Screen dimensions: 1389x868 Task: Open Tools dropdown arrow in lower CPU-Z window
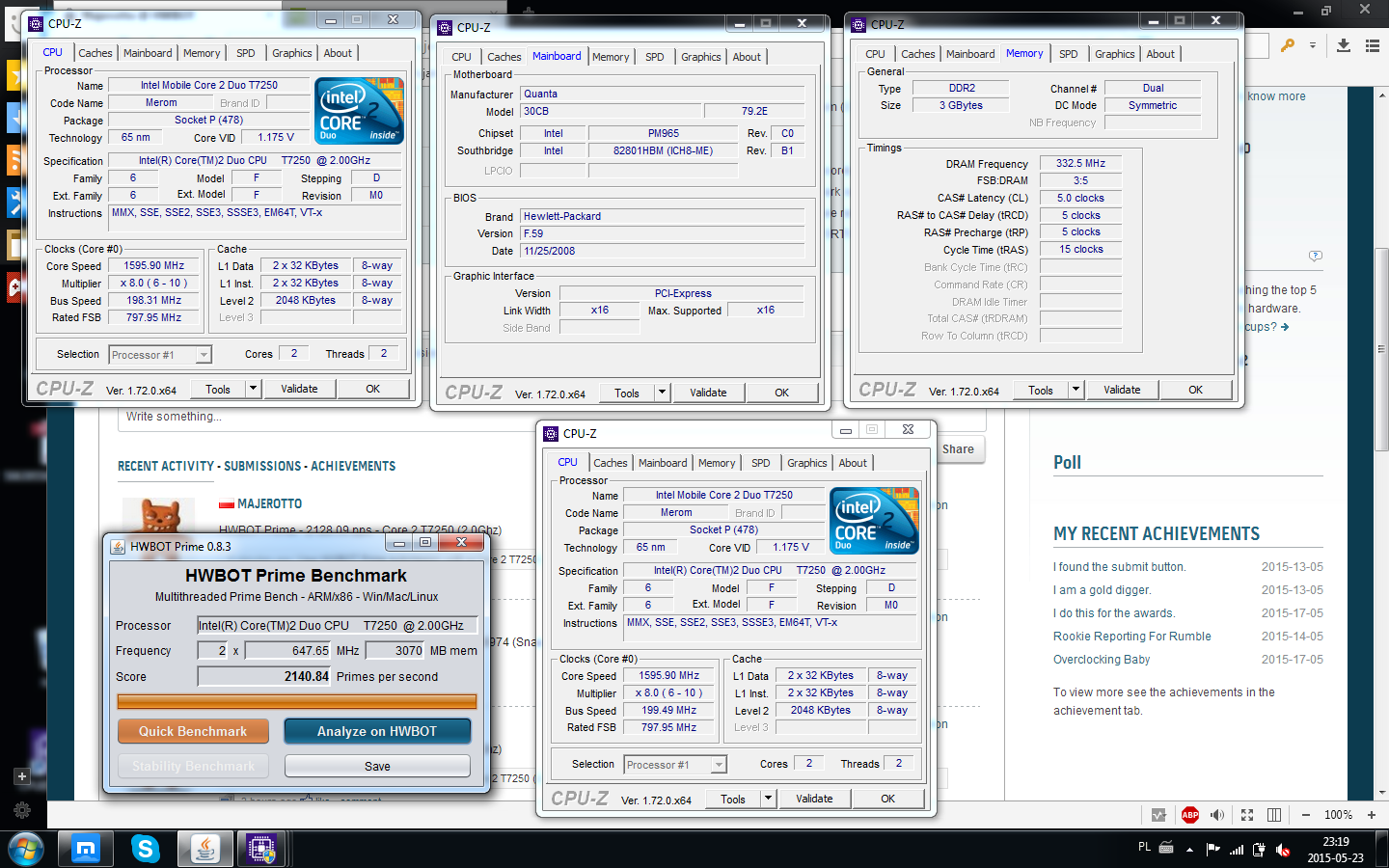pyautogui.click(x=768, y=799)
